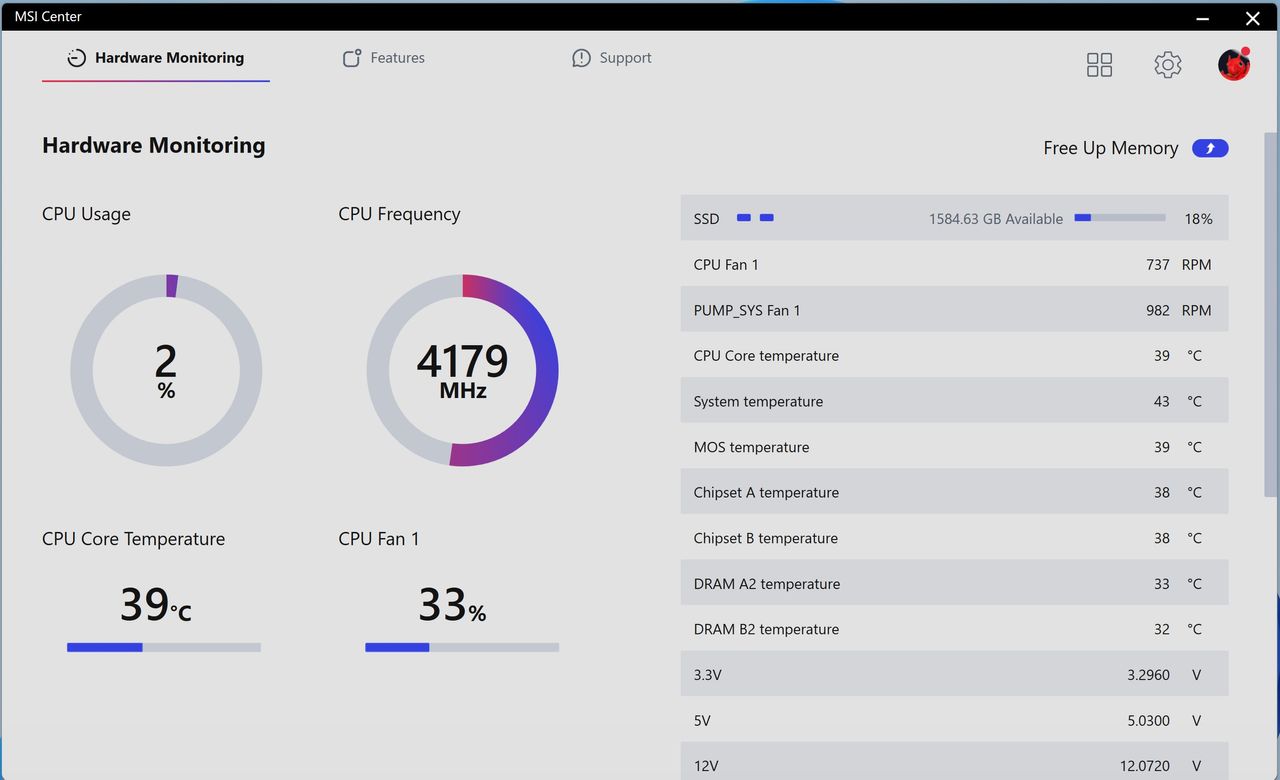
Task: Click the Hardware Monitoring gauge icon
Action: tap(76, 58)
